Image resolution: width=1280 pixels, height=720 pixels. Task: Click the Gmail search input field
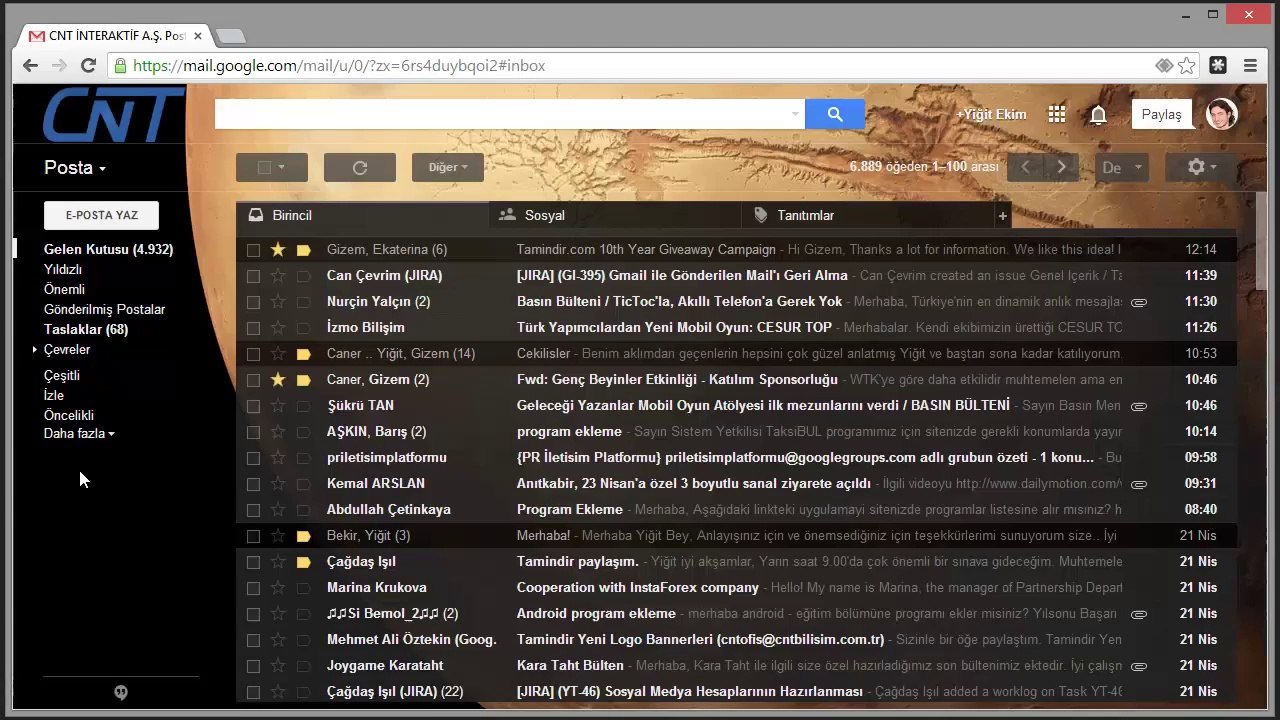click(501, 114)
